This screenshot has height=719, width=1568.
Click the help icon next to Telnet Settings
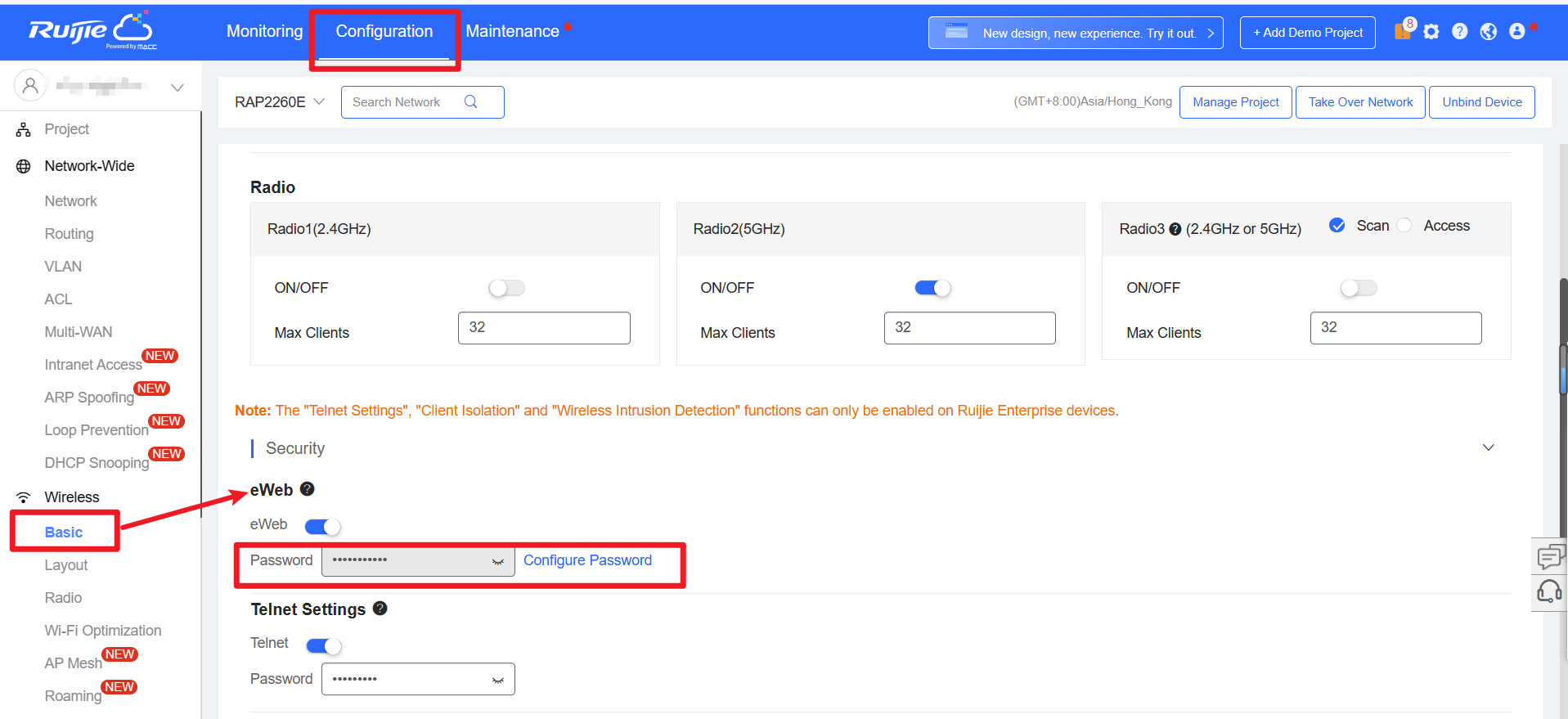(x=380, y=609)
